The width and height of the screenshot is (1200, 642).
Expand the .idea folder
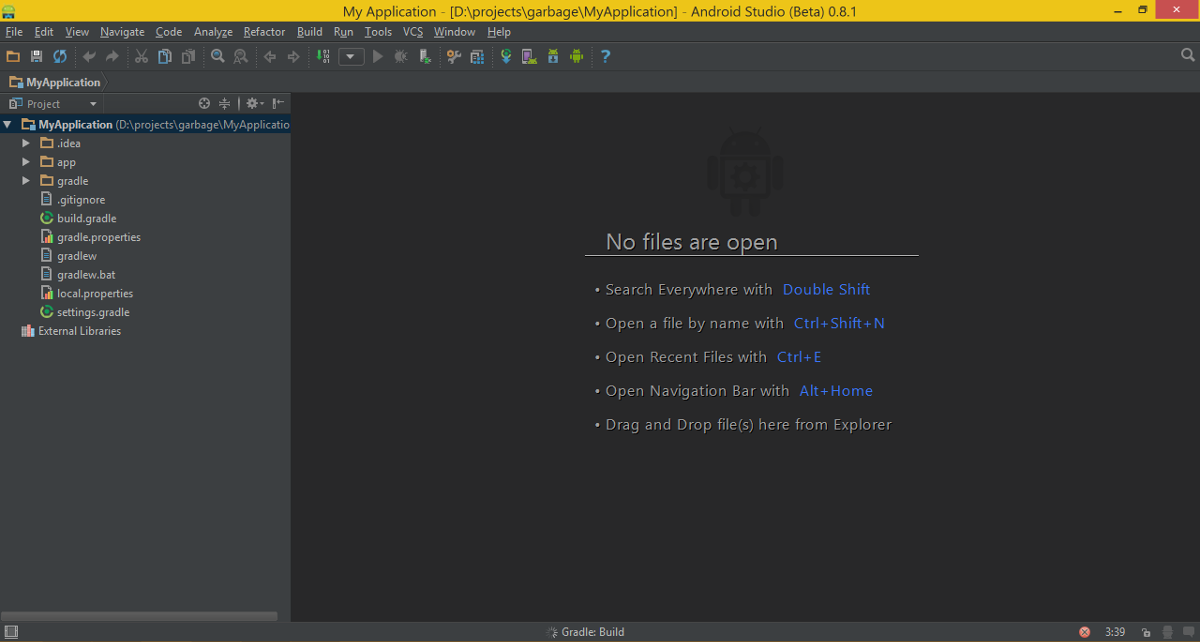(x=26, y=143)
